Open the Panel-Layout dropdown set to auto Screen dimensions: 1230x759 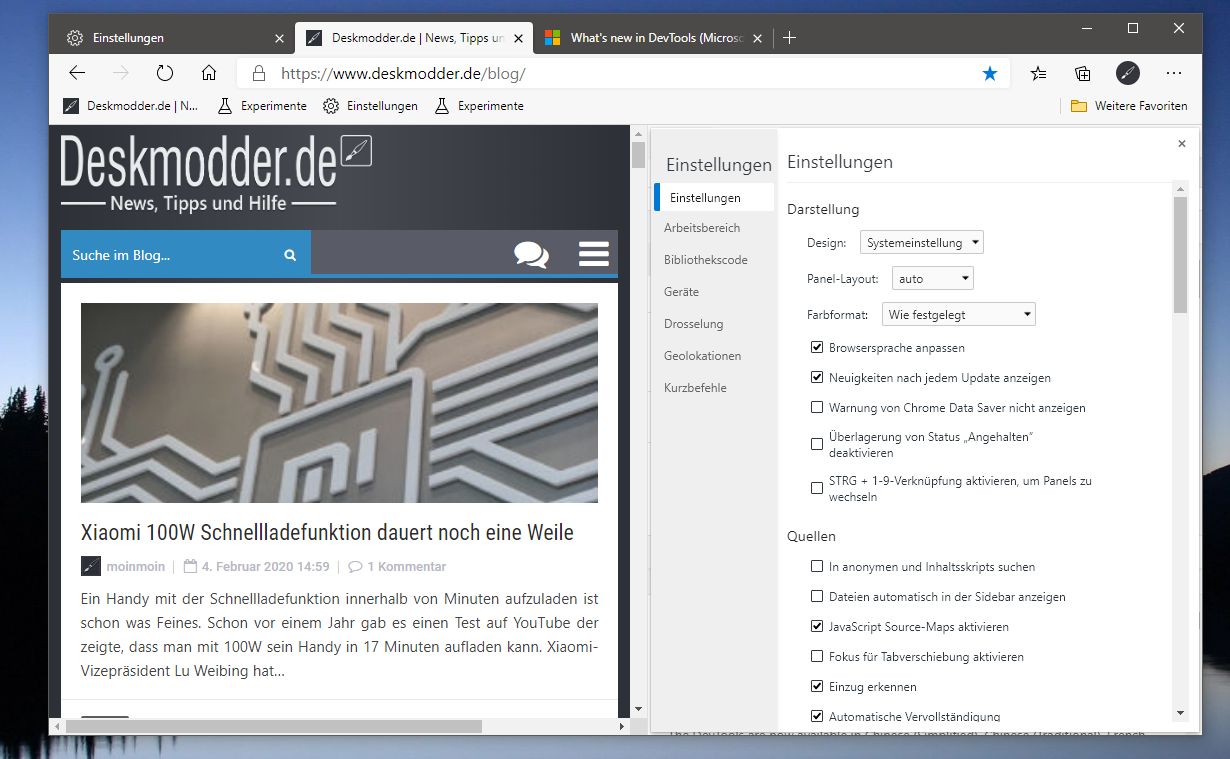point(932,279)
